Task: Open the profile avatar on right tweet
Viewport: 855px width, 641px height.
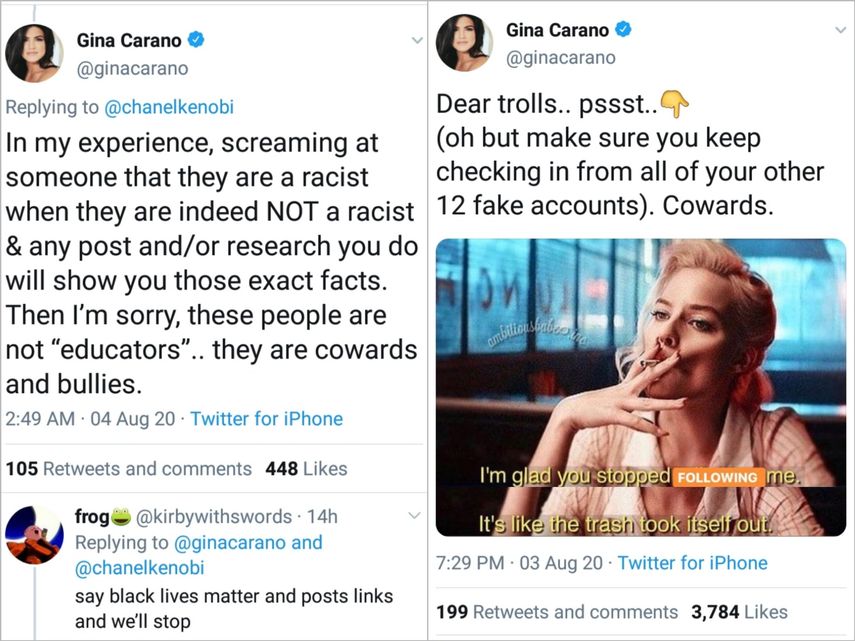Action: [x=464, y=43]
